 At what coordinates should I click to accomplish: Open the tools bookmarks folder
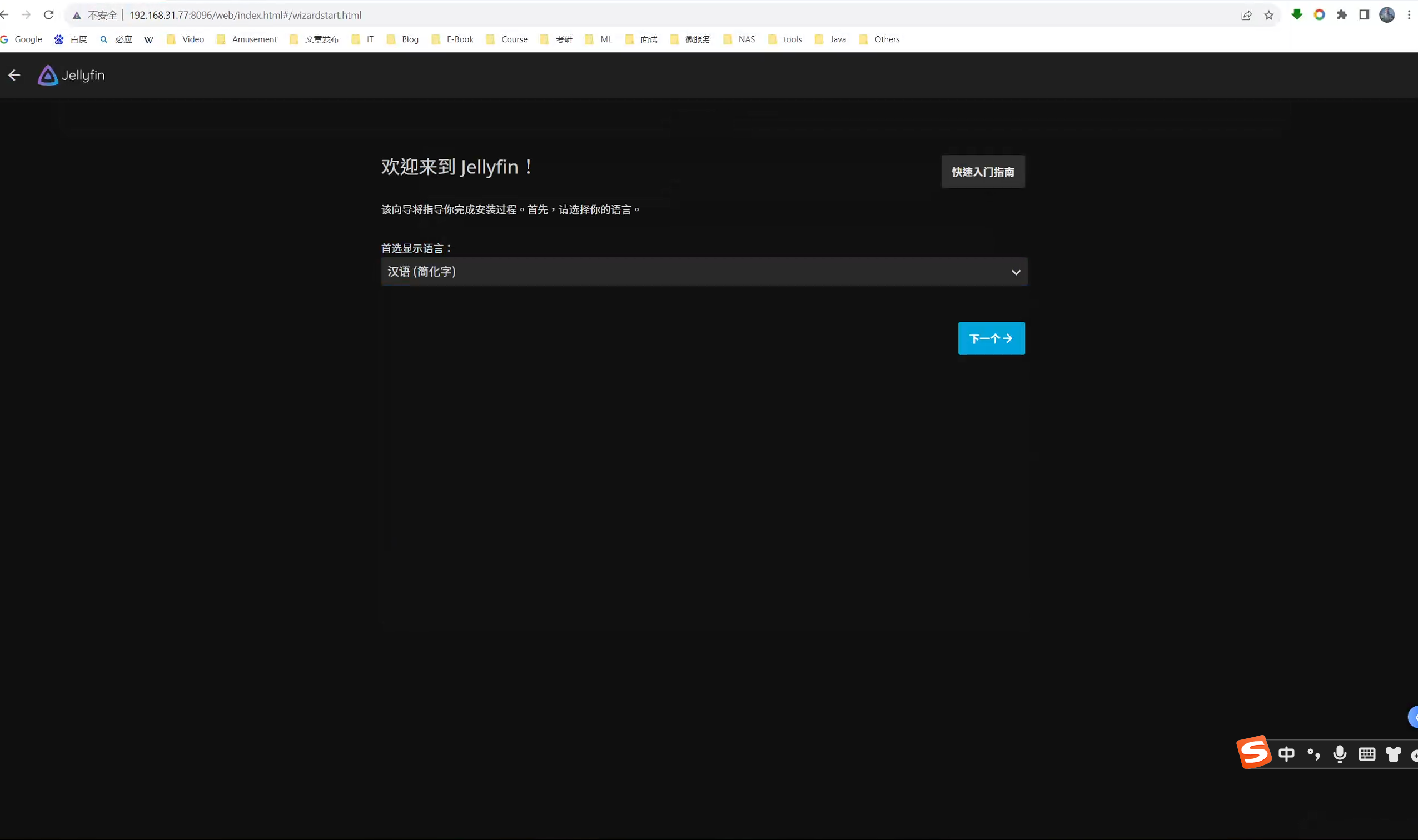pyautogui.click(x=785, y=39)
